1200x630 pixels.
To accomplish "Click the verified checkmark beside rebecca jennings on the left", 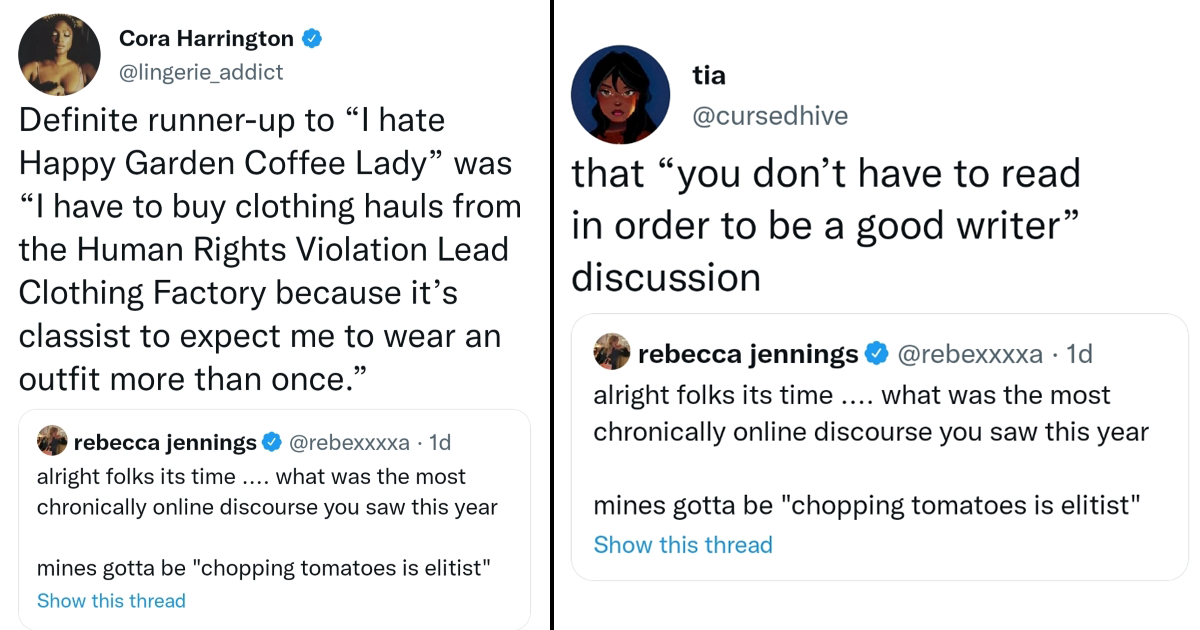I will pyautogui.click(x=272, y=441).
